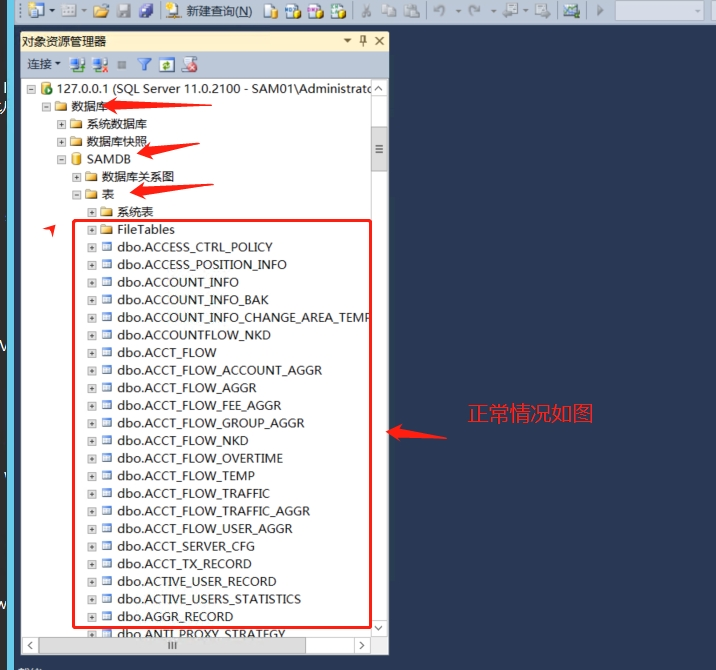Screen dimensions: 716x670
Task: Click the refresh icon in Object Explorer
Action: 166,64
